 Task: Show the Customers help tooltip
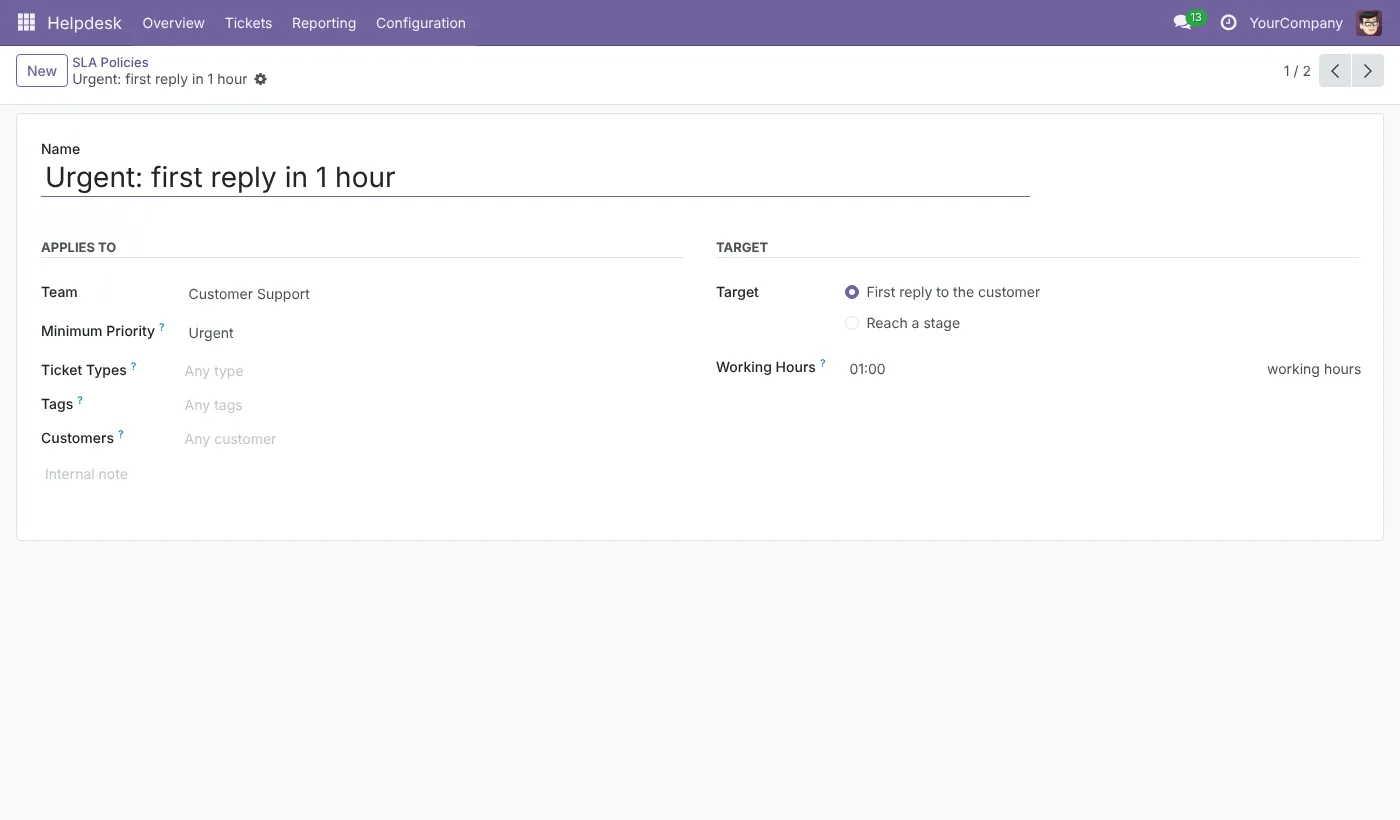121,434
